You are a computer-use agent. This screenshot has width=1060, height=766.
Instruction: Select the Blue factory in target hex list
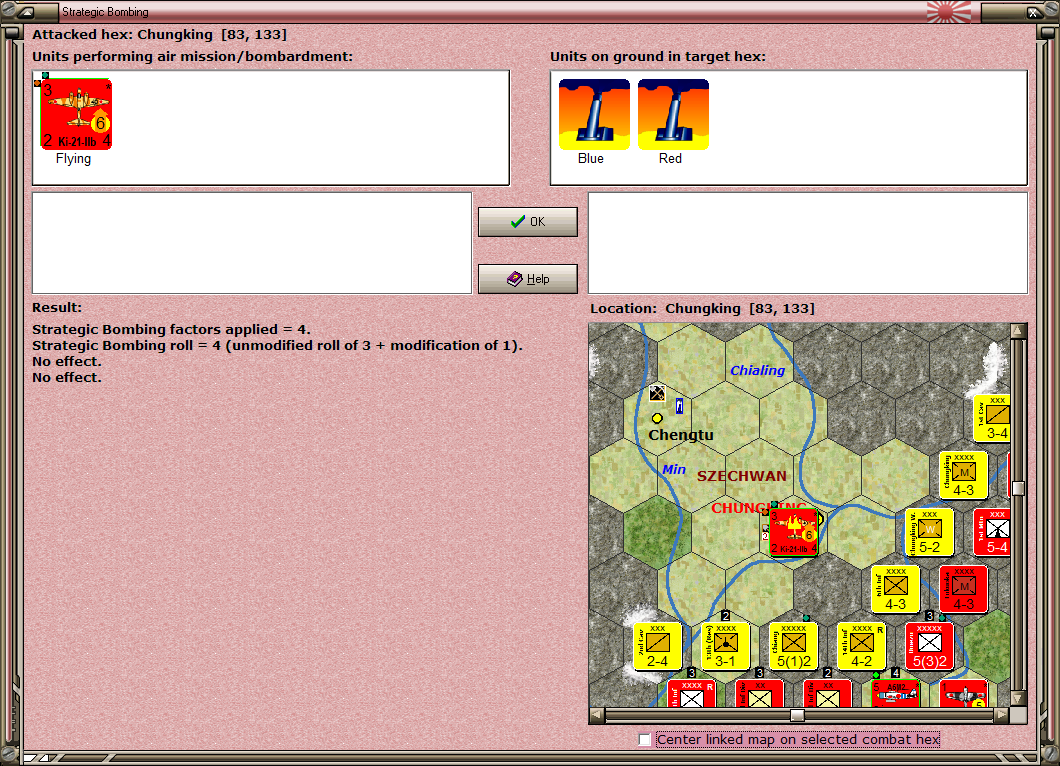coord(594,114)
